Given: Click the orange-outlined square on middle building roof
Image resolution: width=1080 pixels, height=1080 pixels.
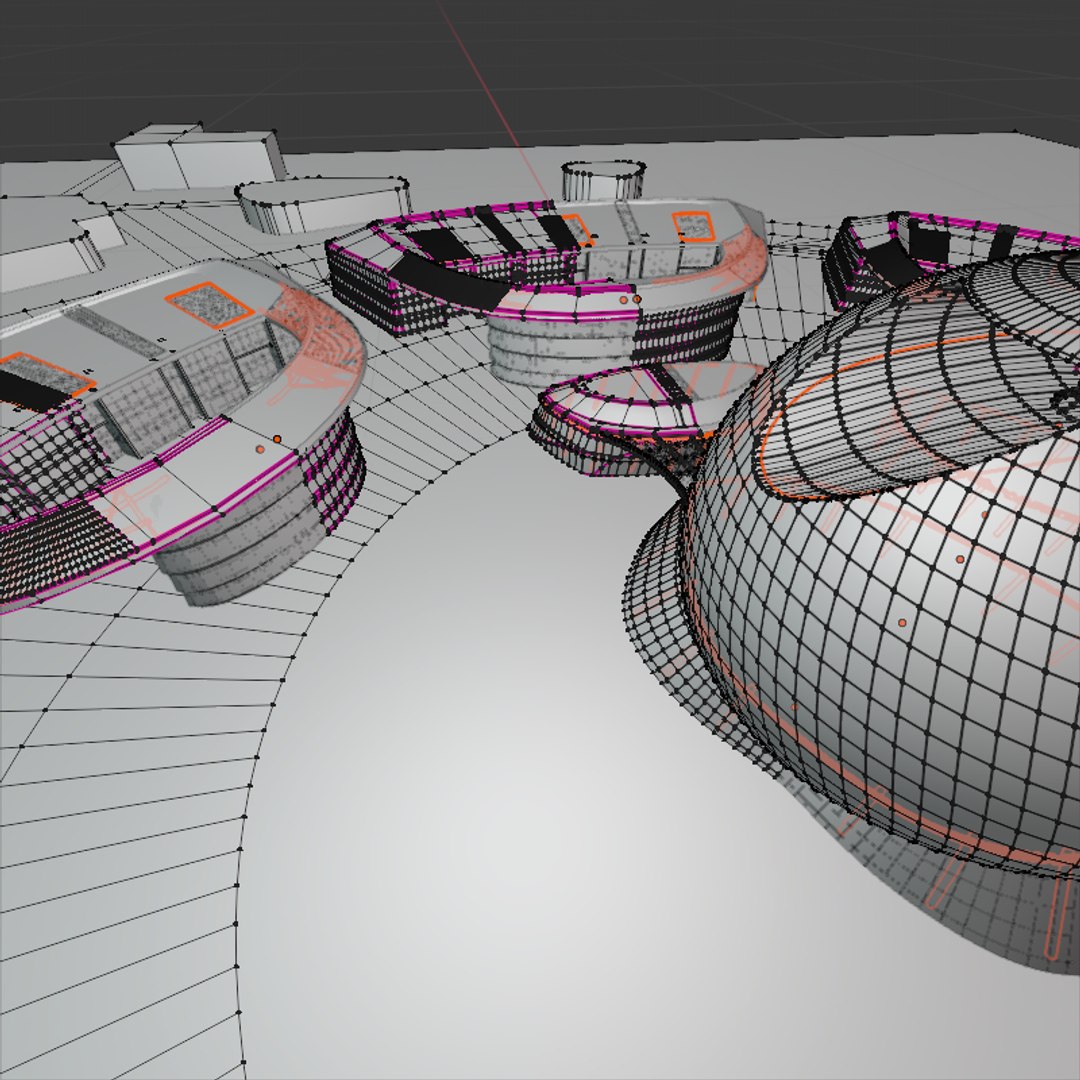Looking at the screenshot, I should [693, 227].
